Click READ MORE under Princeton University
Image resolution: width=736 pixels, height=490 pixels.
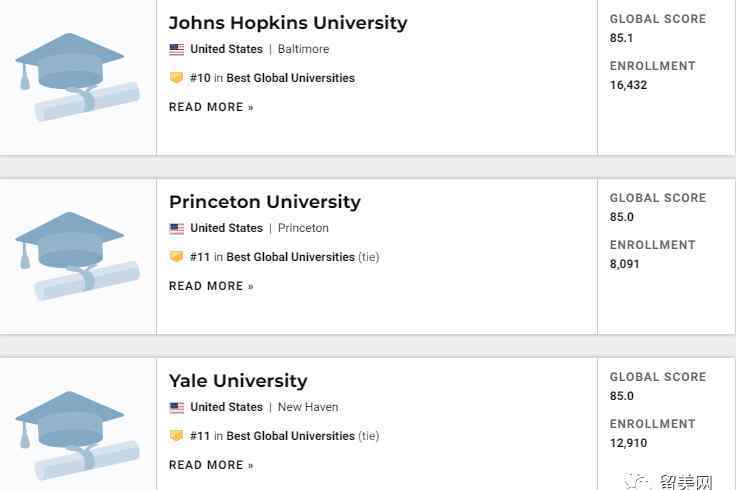[211, 286]
